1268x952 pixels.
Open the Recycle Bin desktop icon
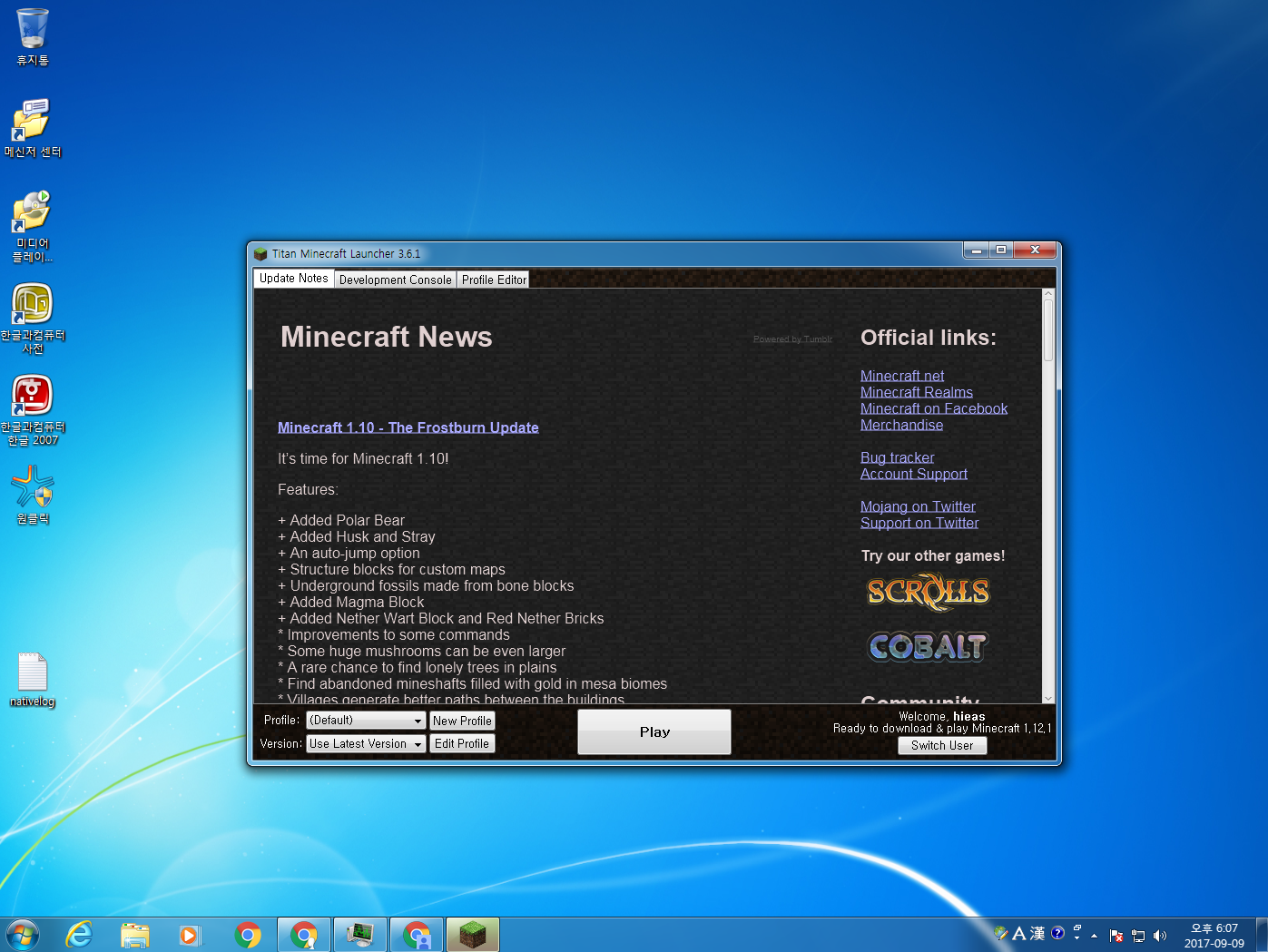[x=32, y=37]
